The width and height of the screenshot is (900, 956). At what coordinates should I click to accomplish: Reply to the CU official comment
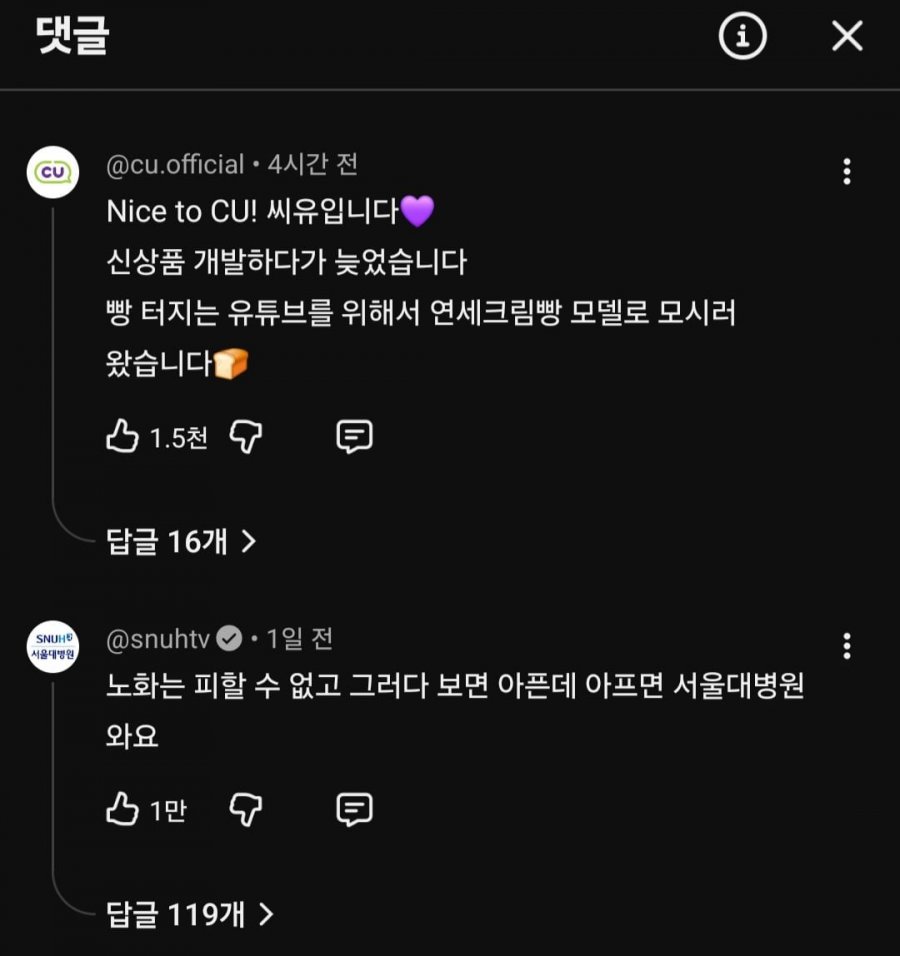(354, 437)
